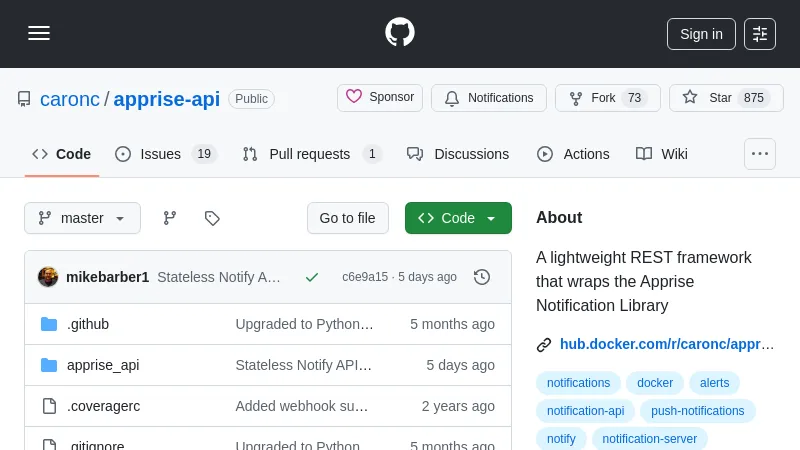Sponsor the project with heart button

(x=380, y=98)
